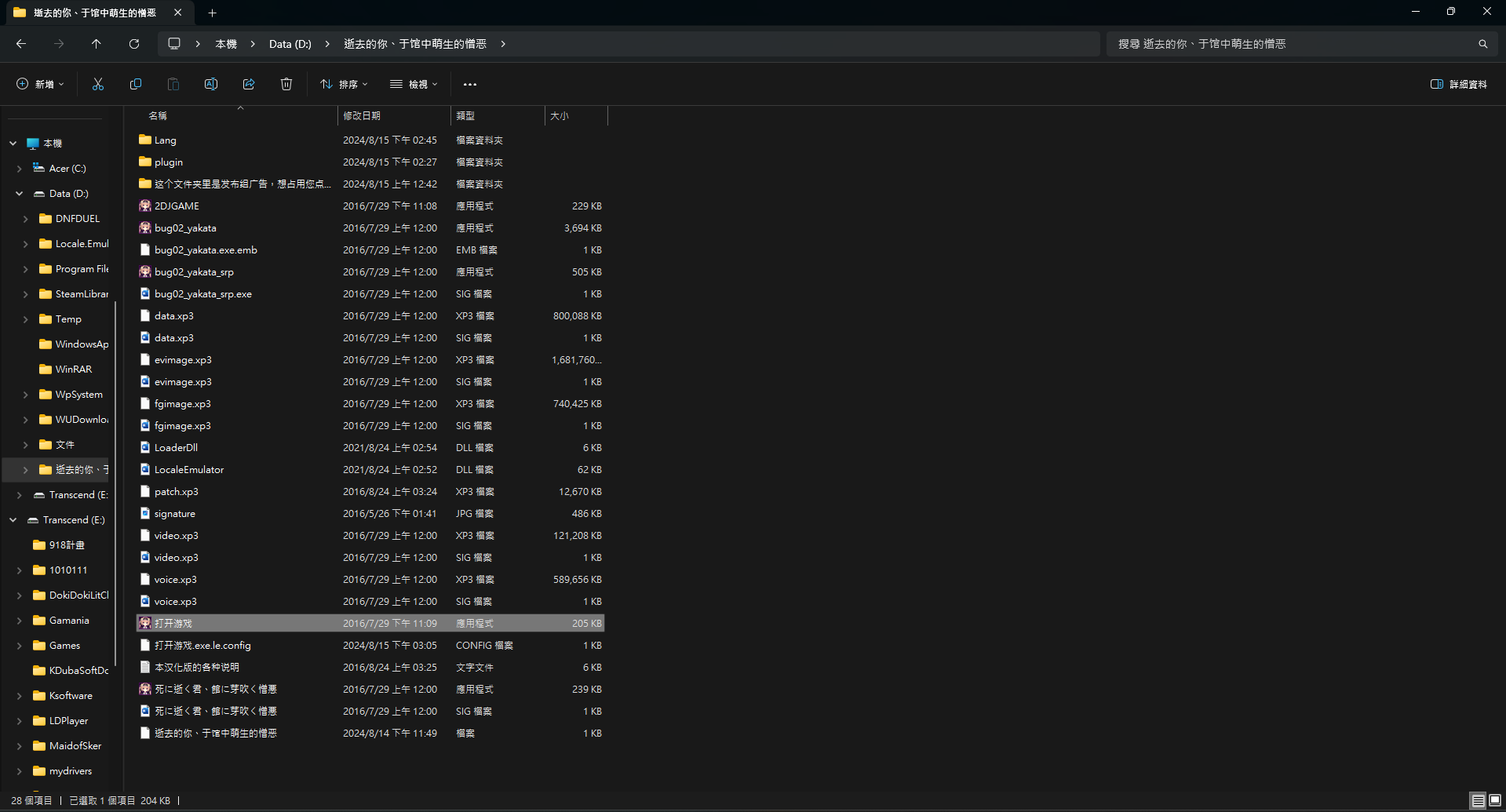Screen dimensions: 1506x812
Task: Navigate up one folder level
Action: coord(97,44)
